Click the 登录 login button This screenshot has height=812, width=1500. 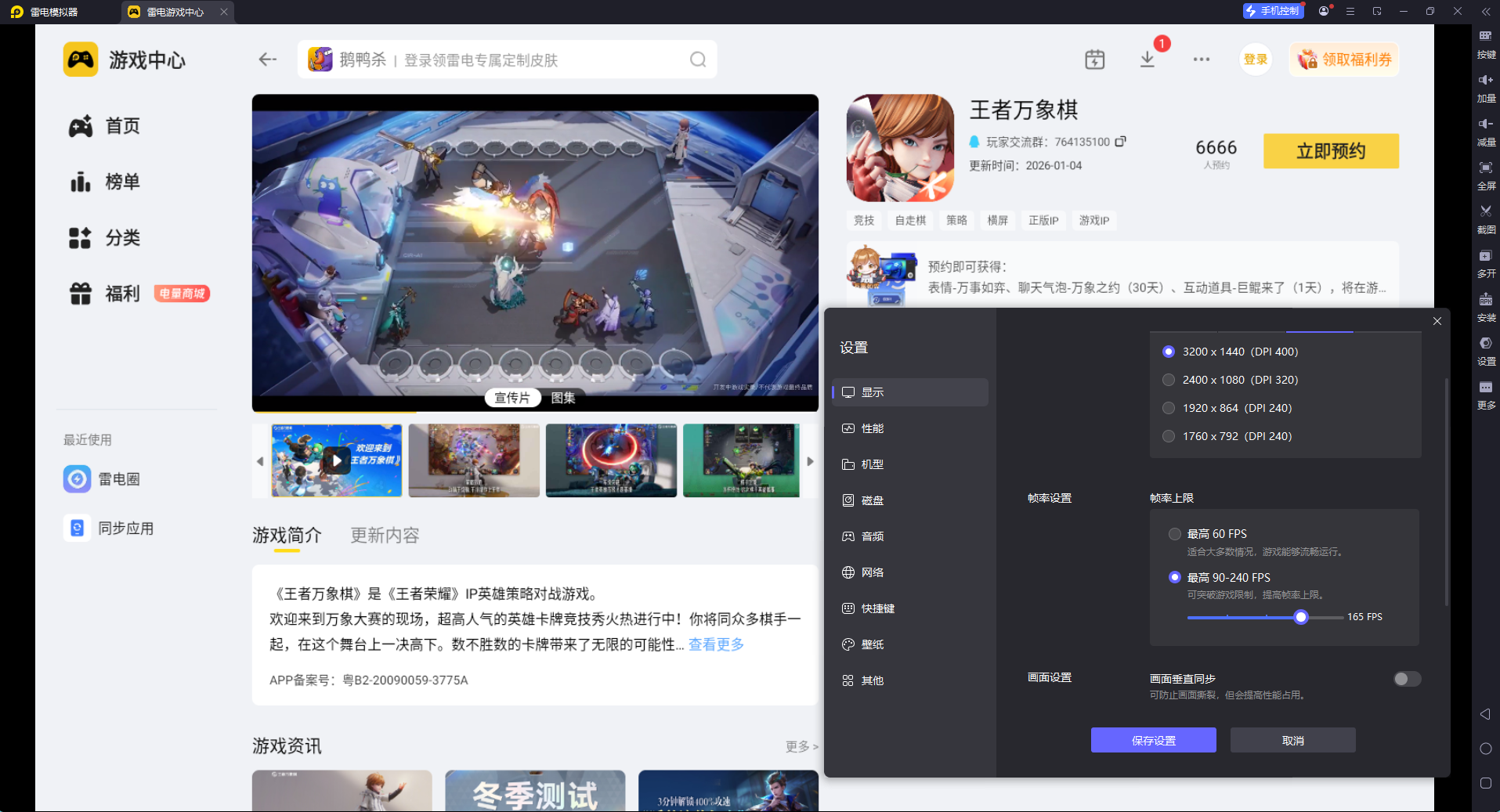click(x=1256, y=60)
